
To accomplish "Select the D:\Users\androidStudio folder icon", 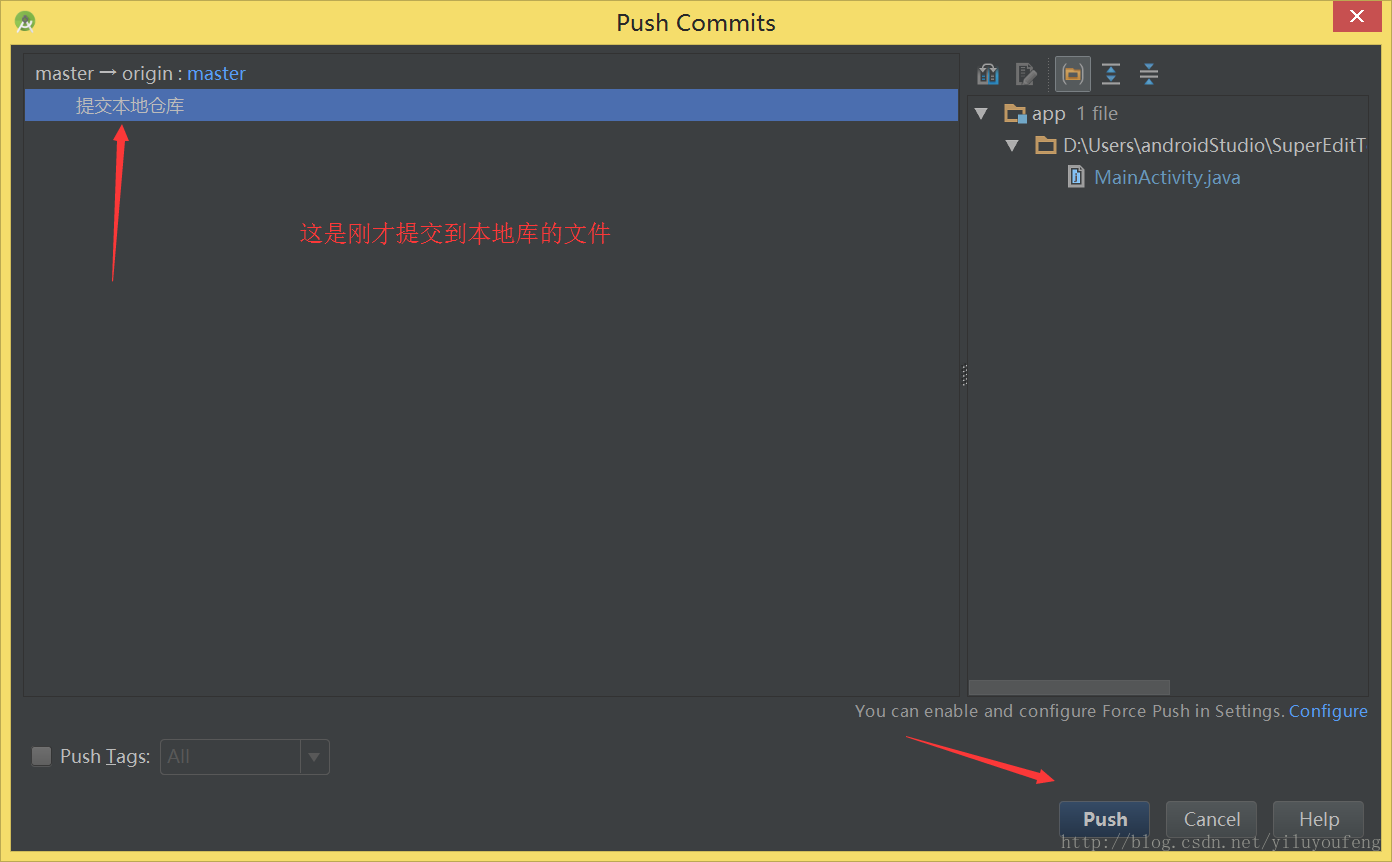I will pos(1046,146).
